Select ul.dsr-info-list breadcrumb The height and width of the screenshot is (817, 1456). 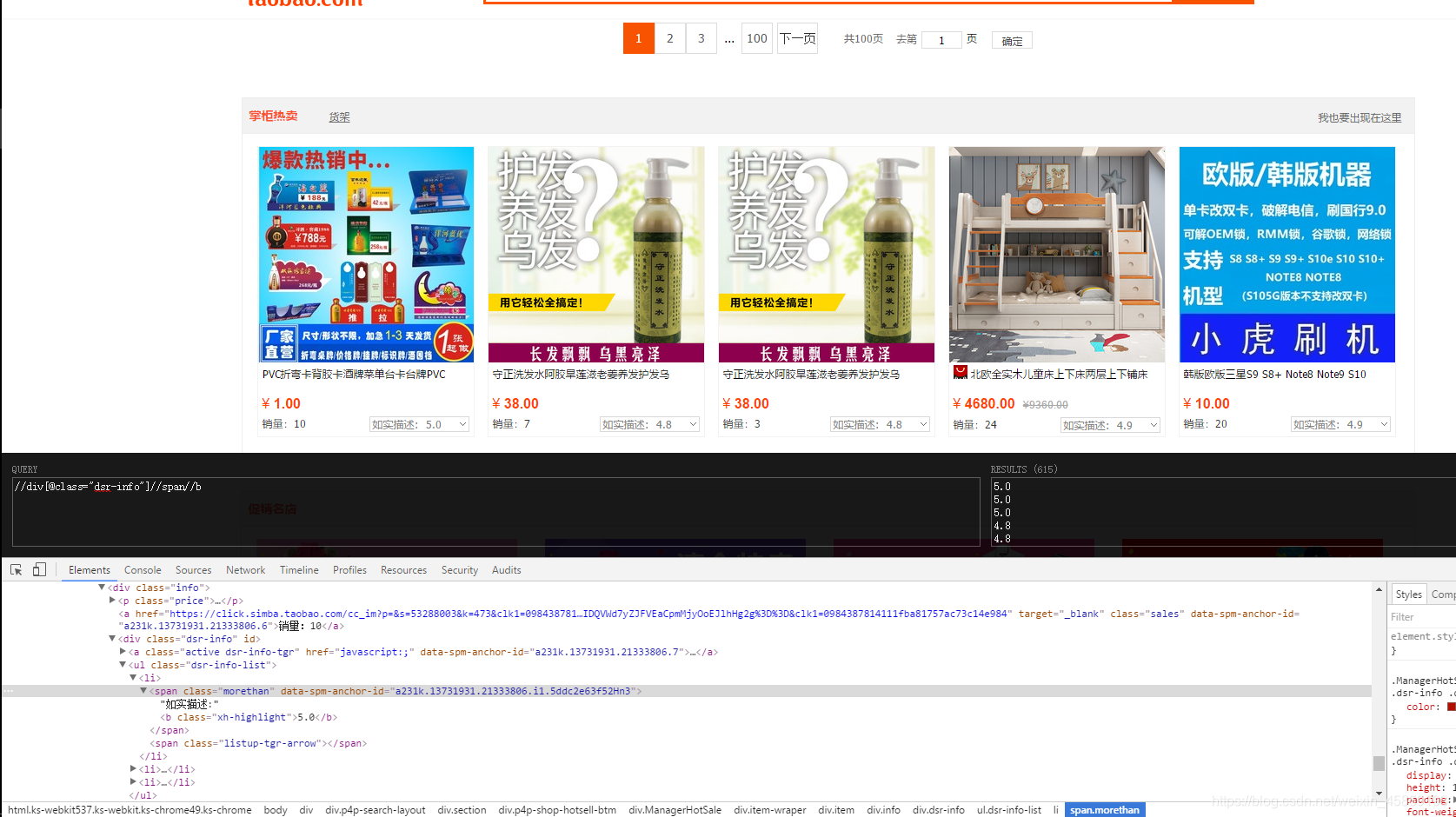[1008, 810]
